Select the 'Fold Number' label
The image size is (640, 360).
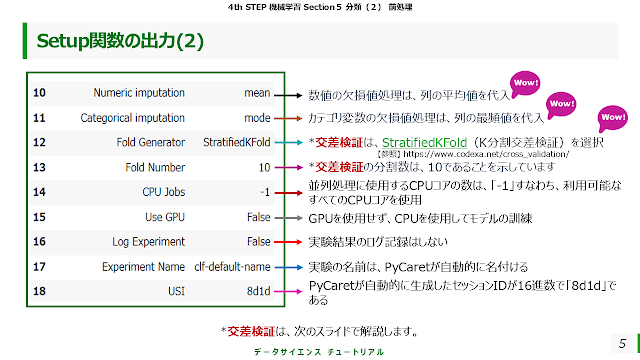pos(155,167)
